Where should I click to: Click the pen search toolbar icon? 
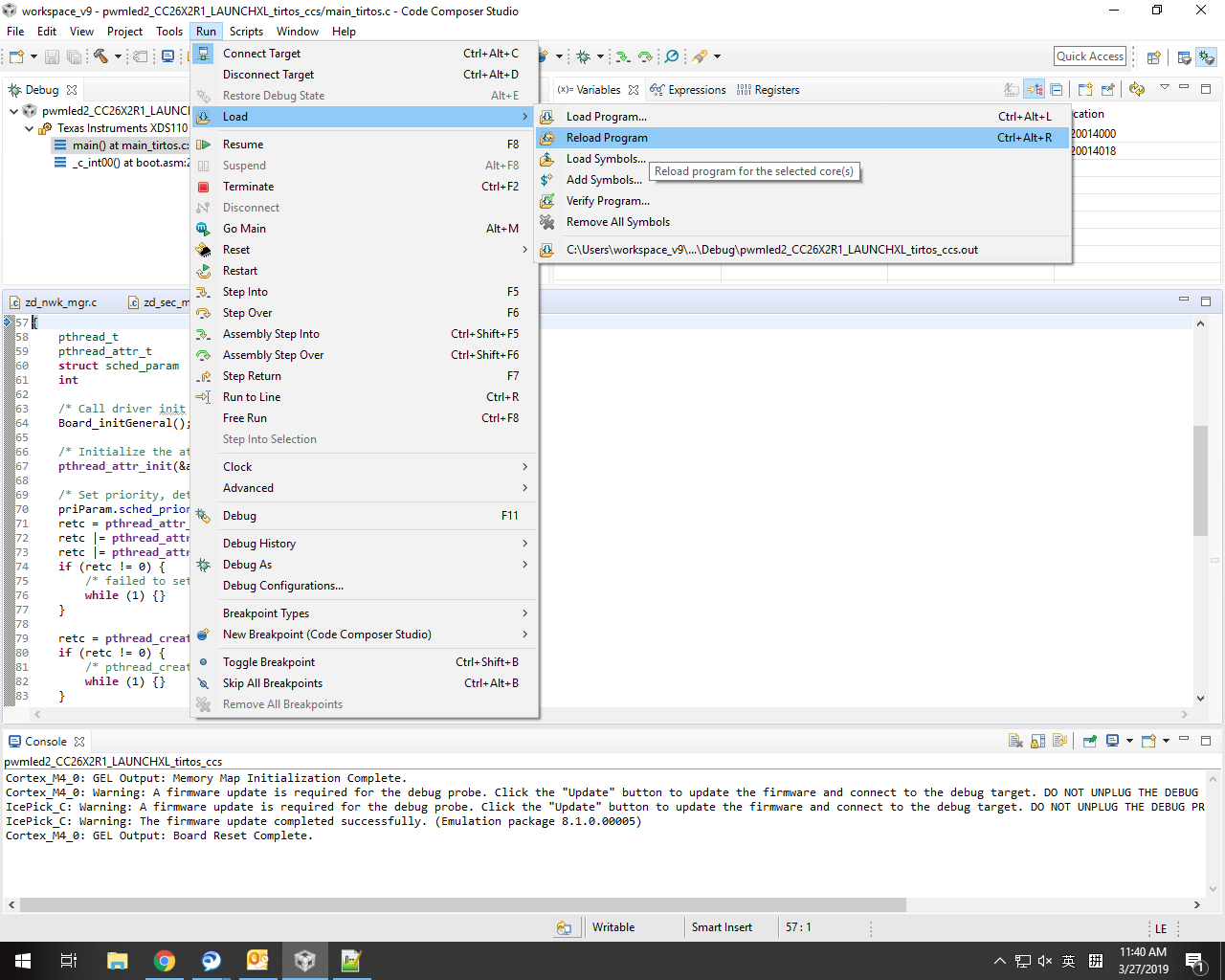coord(701,56)
